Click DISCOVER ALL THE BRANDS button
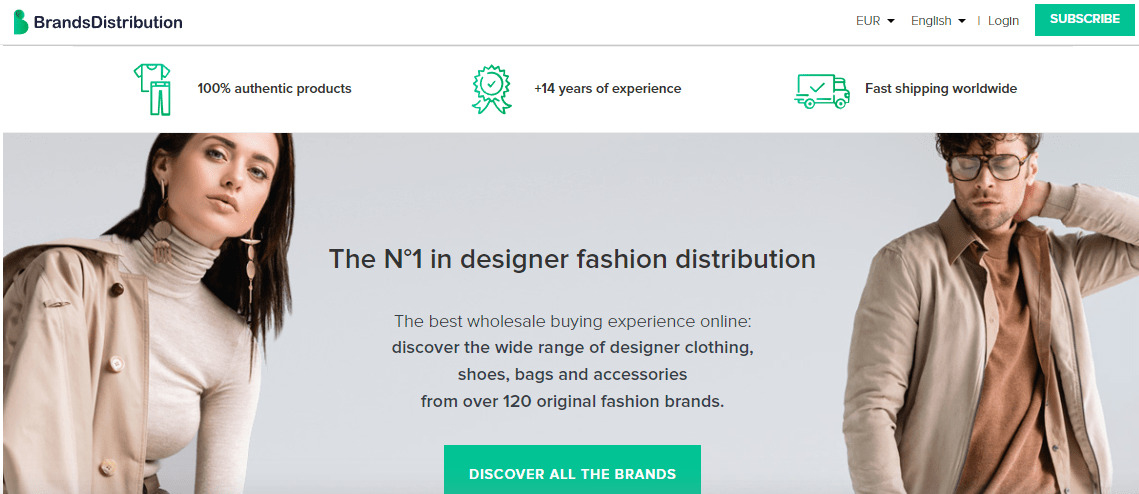The width and height of the screenshot is (1139, 494). 572,469
